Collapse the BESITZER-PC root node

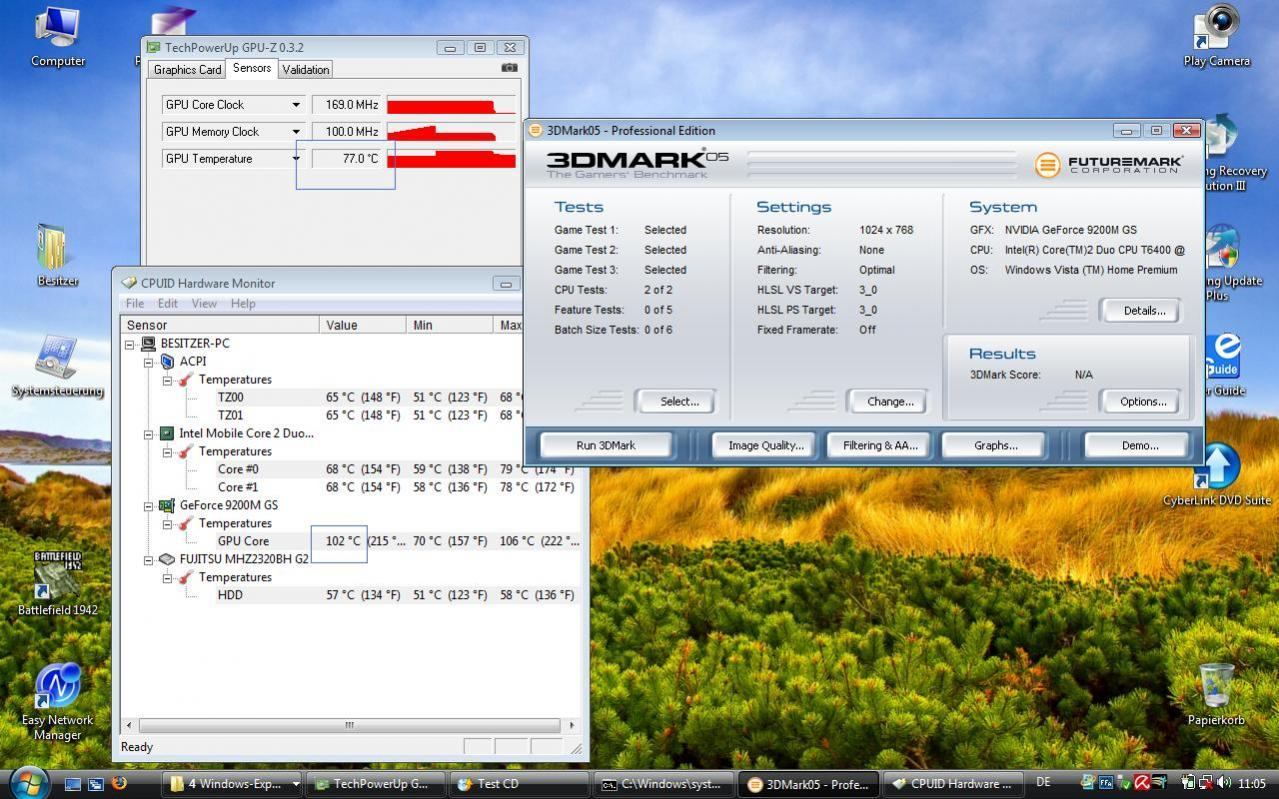tap(130, 343)
